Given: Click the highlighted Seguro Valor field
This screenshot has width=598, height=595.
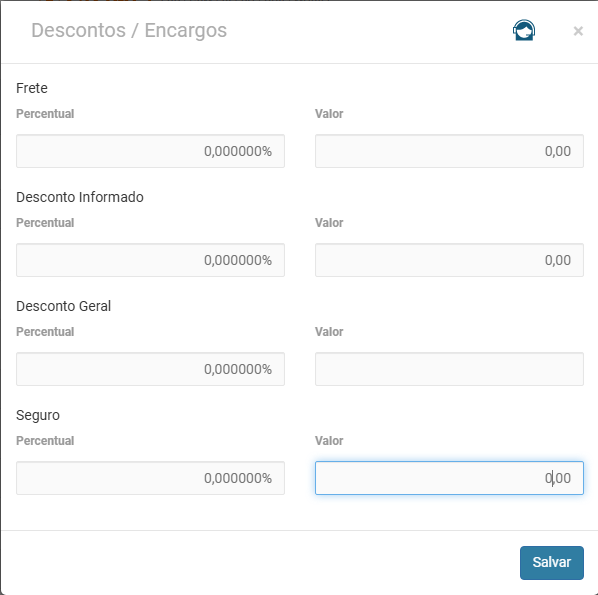Looking at the screenshot, I should point(449,478).
